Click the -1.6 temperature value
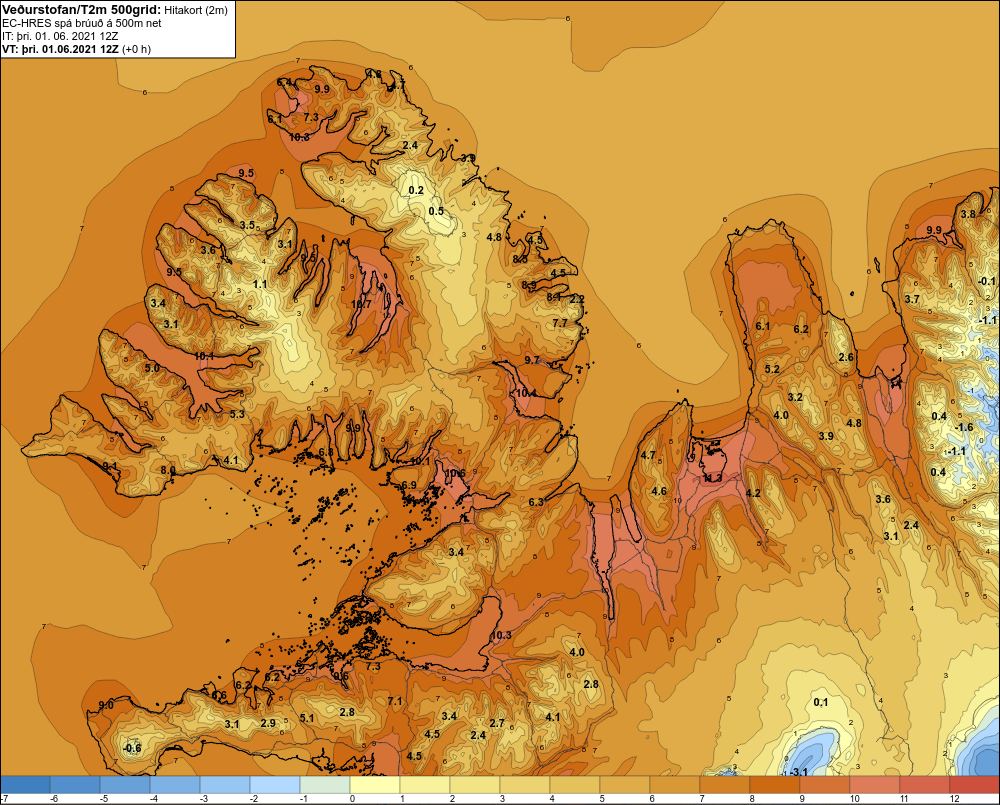Screen dimensions: 1000x805 [964, 427]
